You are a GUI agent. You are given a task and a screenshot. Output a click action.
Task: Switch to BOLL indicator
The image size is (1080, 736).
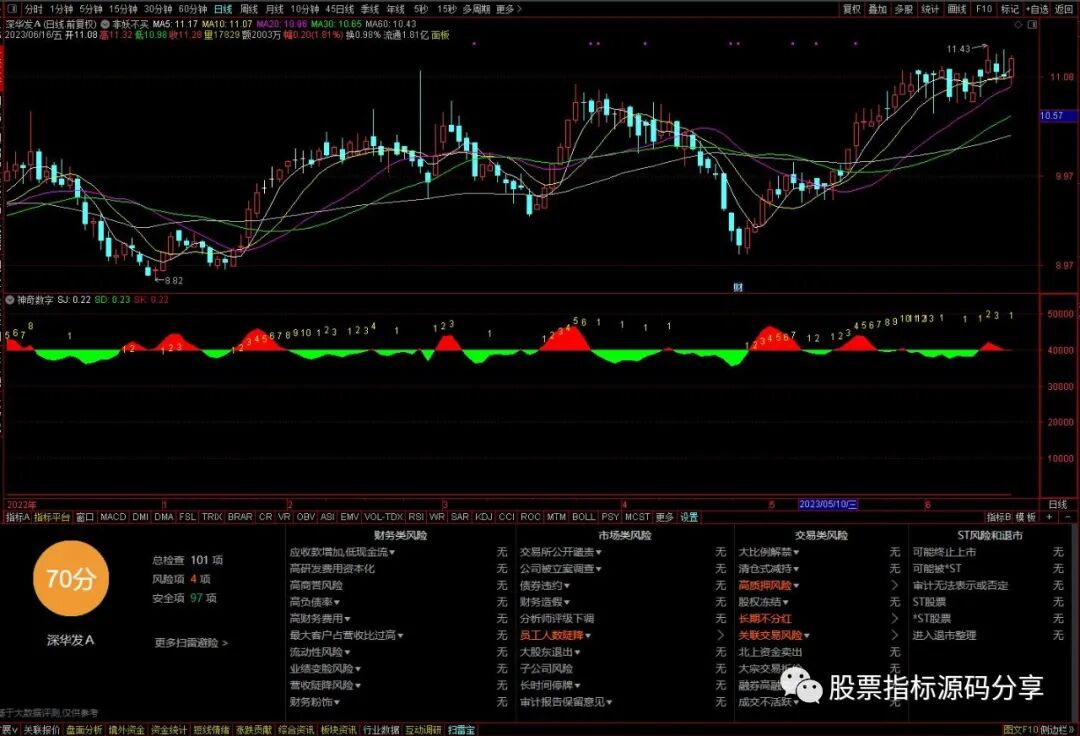[583, 516]
